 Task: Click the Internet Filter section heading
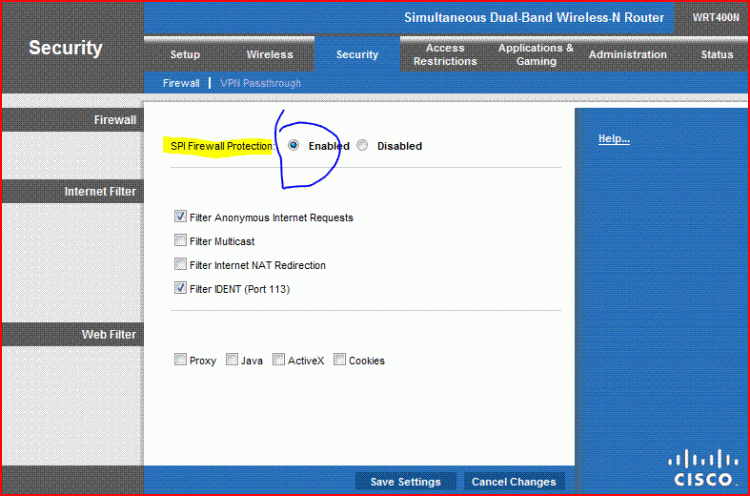100,192
